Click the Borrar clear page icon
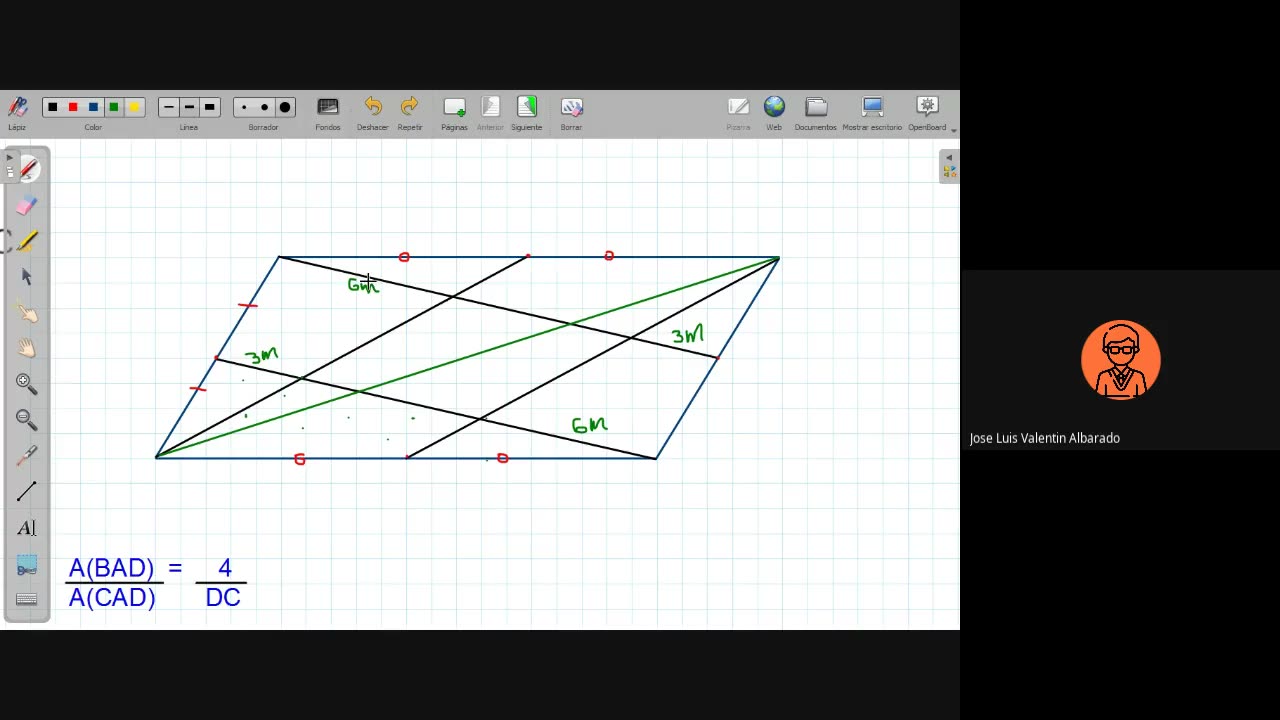The image size is (1280, 720). 571,107
